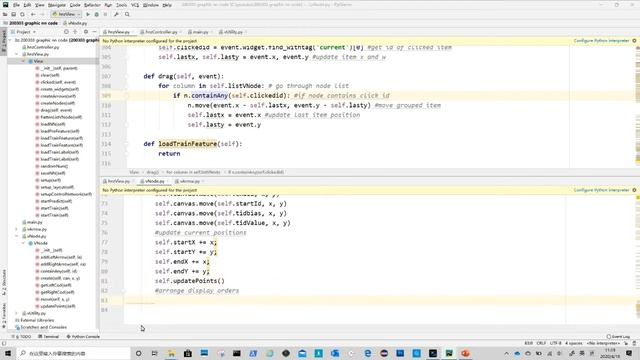This screenshot has height=360, width=640.
Task: Open Cortana circle icon on taskbar
Action: point(138,353)
